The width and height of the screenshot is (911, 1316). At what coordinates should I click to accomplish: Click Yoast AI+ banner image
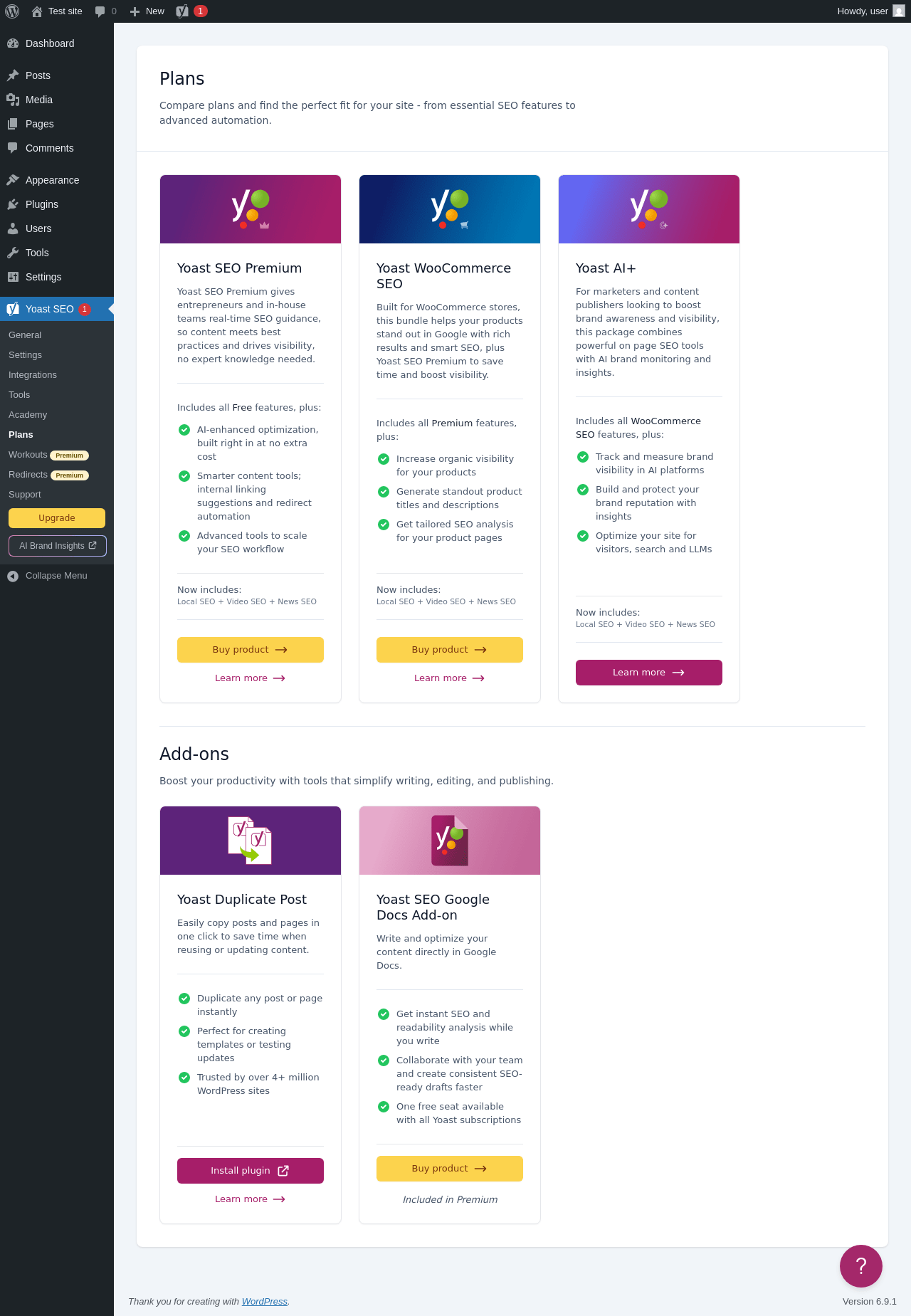pyautogui.click(x=649, y=209)
